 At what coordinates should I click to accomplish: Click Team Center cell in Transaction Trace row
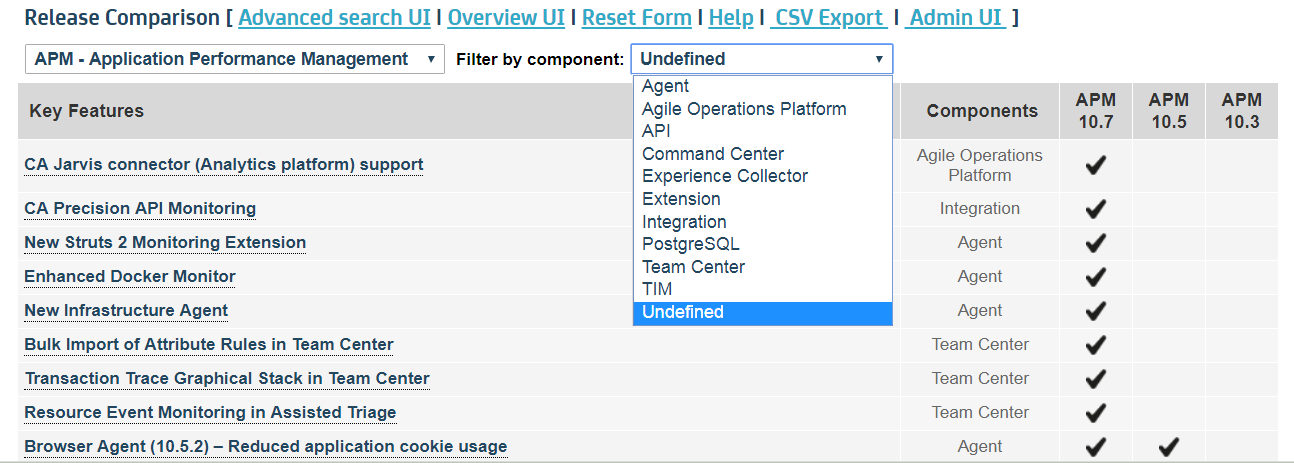(x=980, y=379)
